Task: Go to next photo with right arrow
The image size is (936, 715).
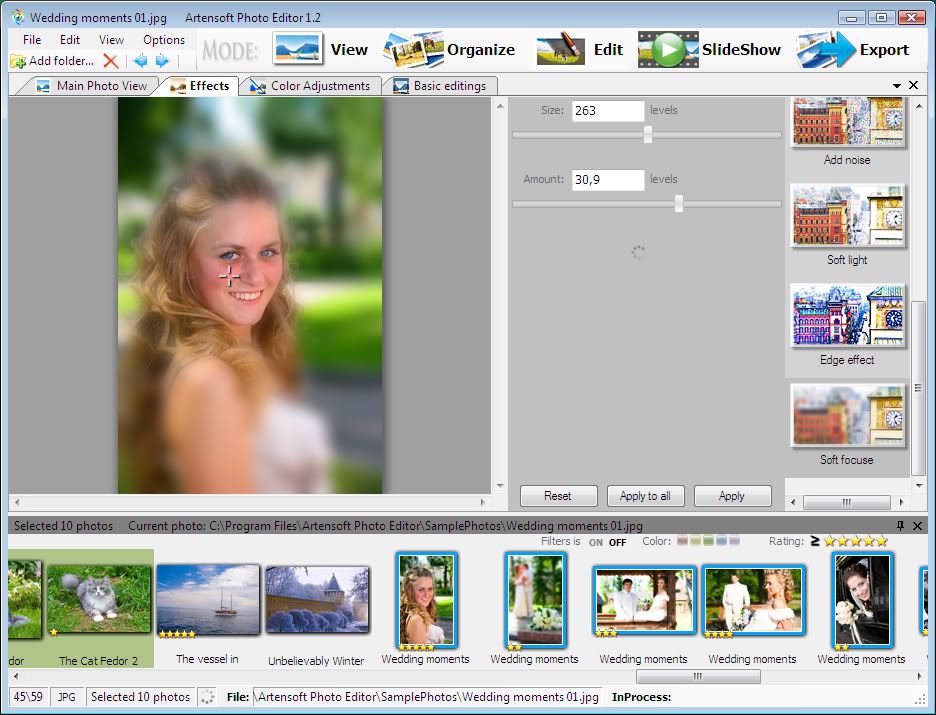Action: pyautogui.click(x=162, y=62)
